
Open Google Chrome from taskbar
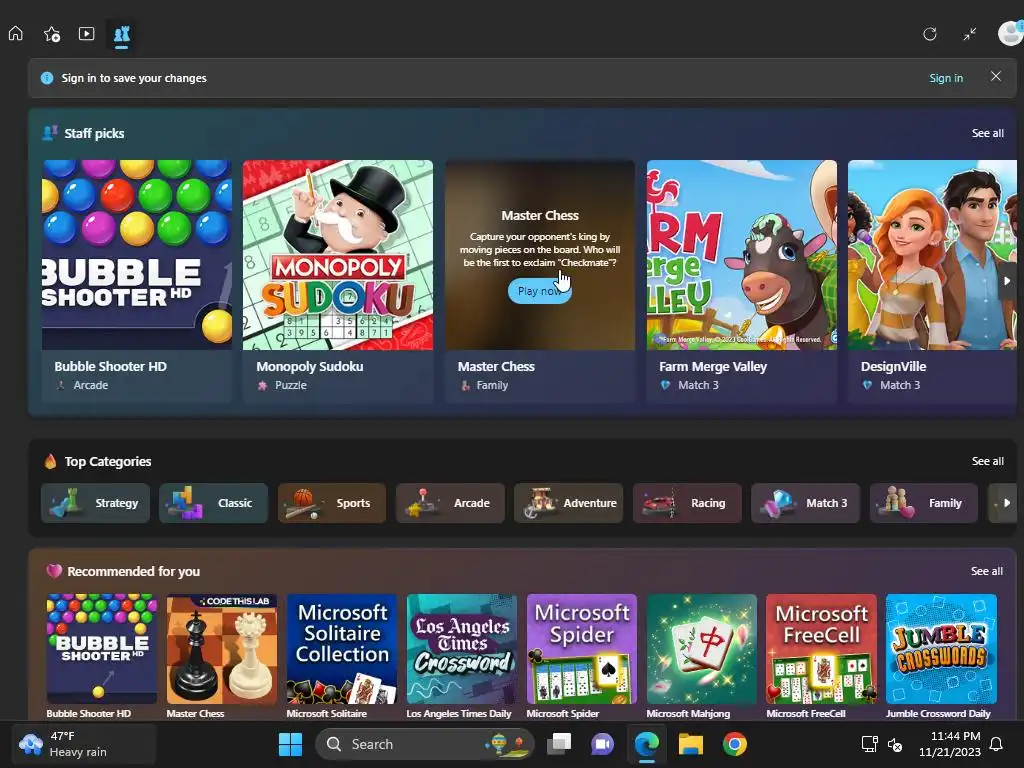click(x=735, y=744)
